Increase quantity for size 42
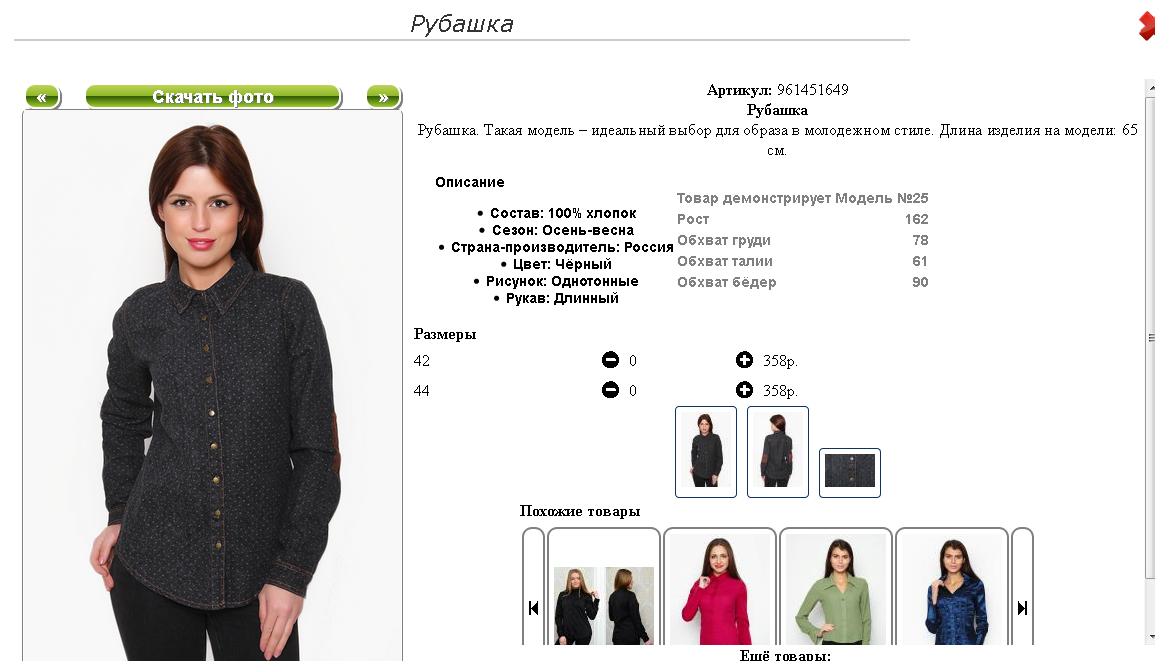1155x661 pixels. point(744,360)
